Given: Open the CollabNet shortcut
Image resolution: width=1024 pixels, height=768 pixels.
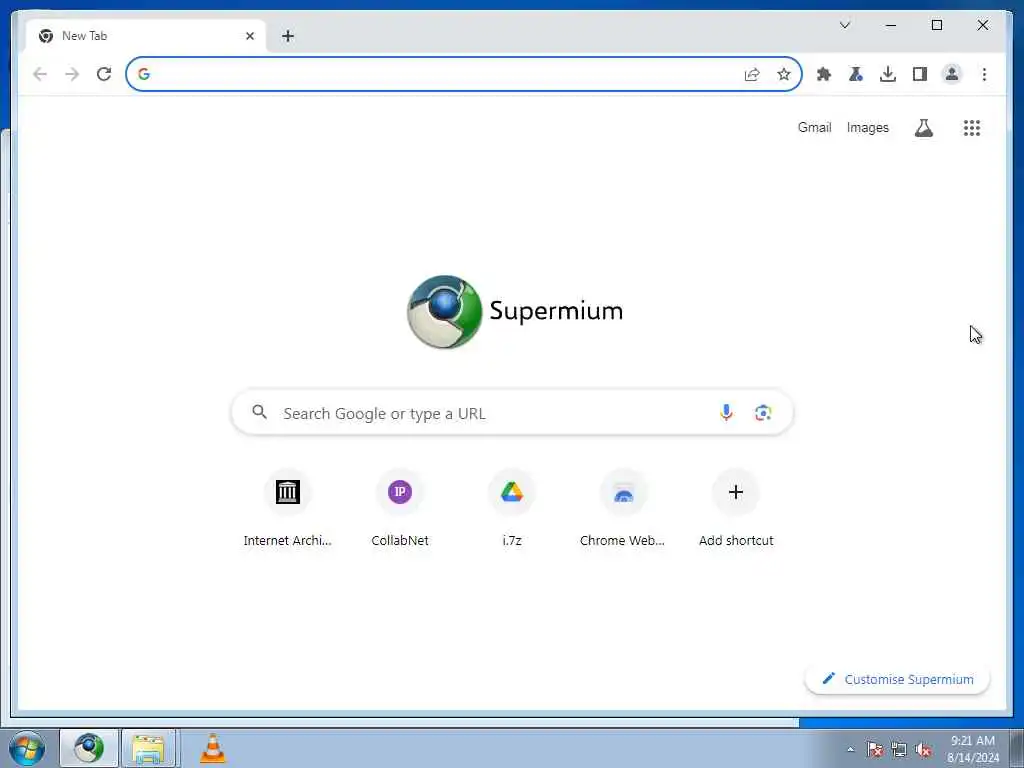Looking at the screenshot, I should coord(400,508).
